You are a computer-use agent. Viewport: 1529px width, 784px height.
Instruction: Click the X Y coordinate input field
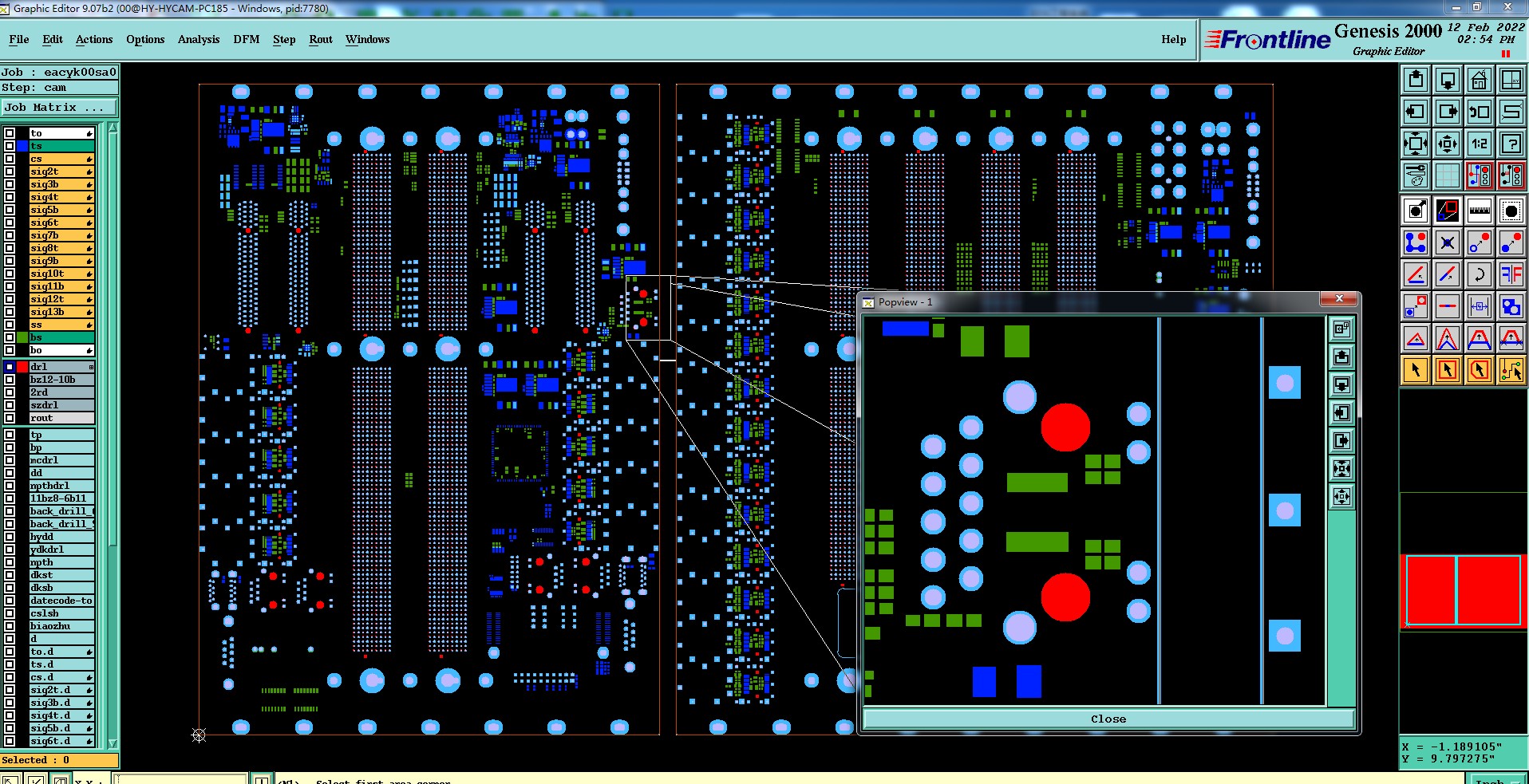point(181,778)
